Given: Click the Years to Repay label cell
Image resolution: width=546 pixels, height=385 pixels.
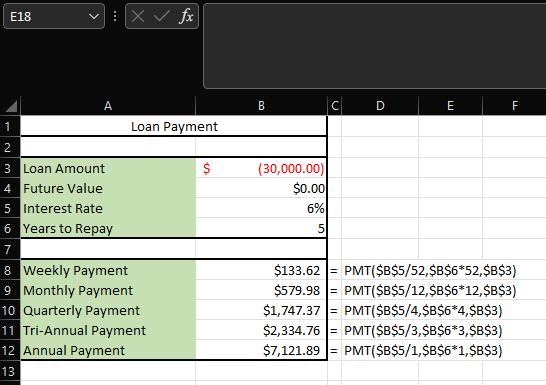Looking at the screenshot, I should click(x=108, y=228).
